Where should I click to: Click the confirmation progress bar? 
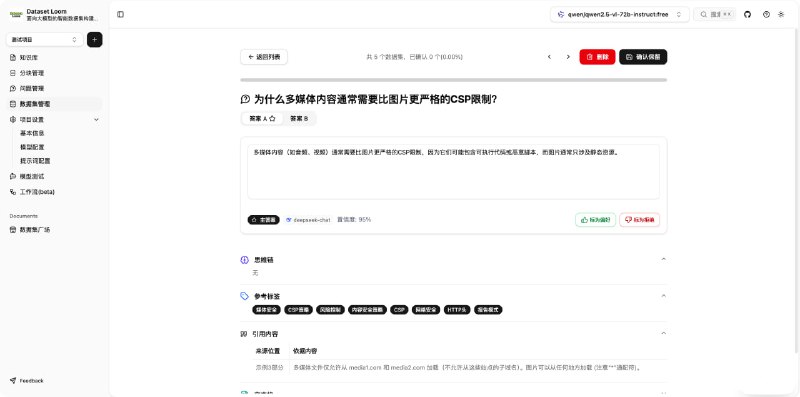point(454,80)
